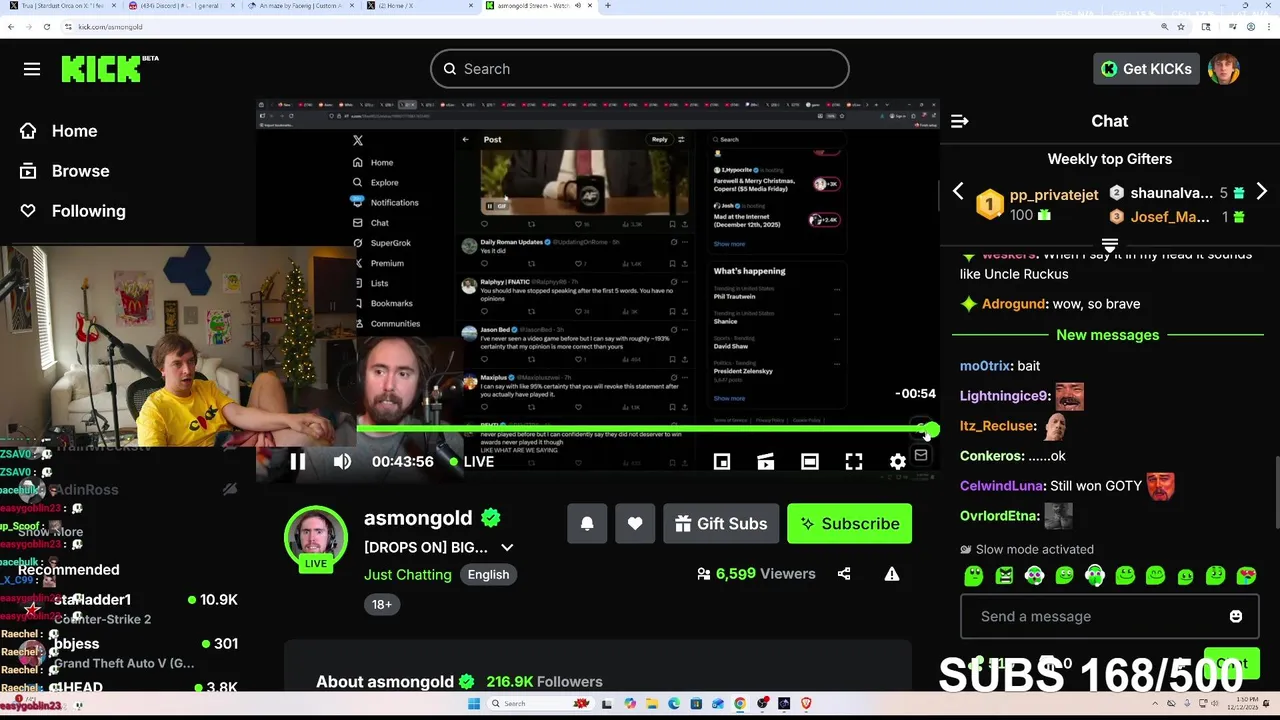The image size is (1280, 720).
Task: Focus the Send a message box
Action: (1108, 616)
